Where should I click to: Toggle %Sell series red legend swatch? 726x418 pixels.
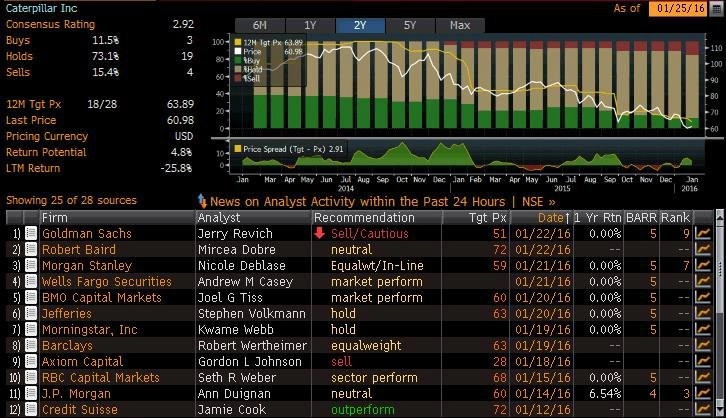[238, 78]
